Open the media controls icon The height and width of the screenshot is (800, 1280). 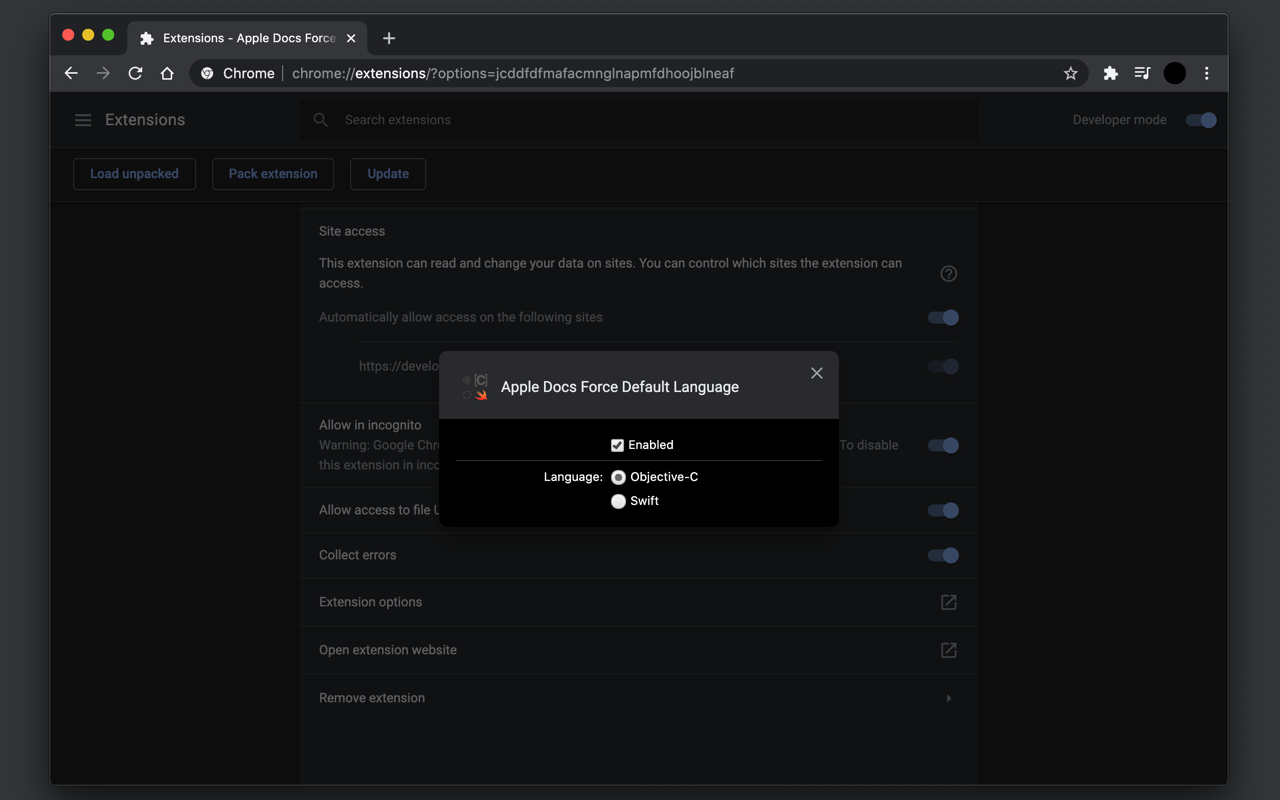(1142, 73)
